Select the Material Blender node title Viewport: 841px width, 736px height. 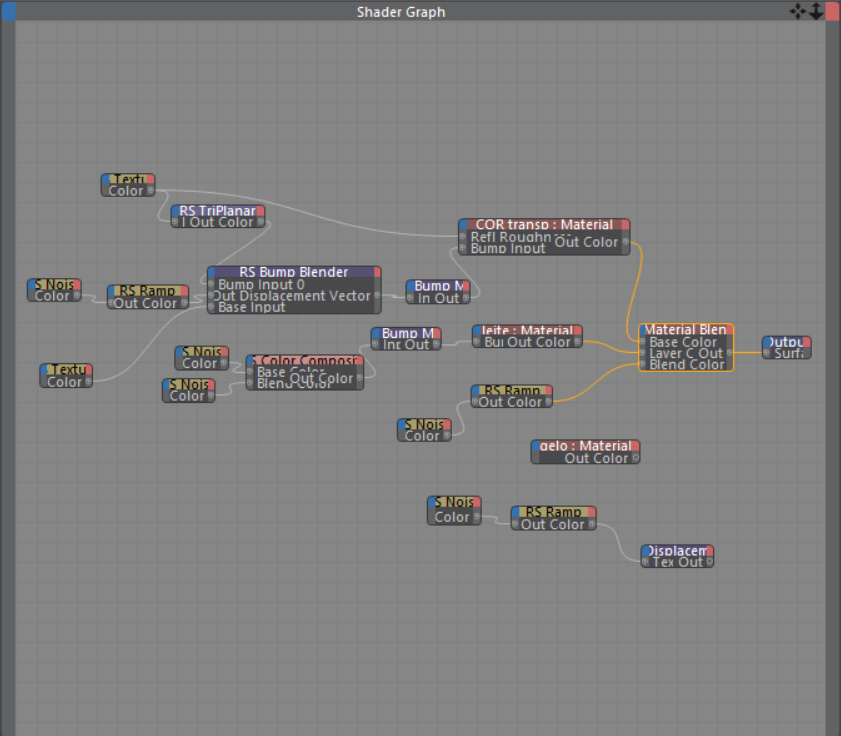coord(685,329)
